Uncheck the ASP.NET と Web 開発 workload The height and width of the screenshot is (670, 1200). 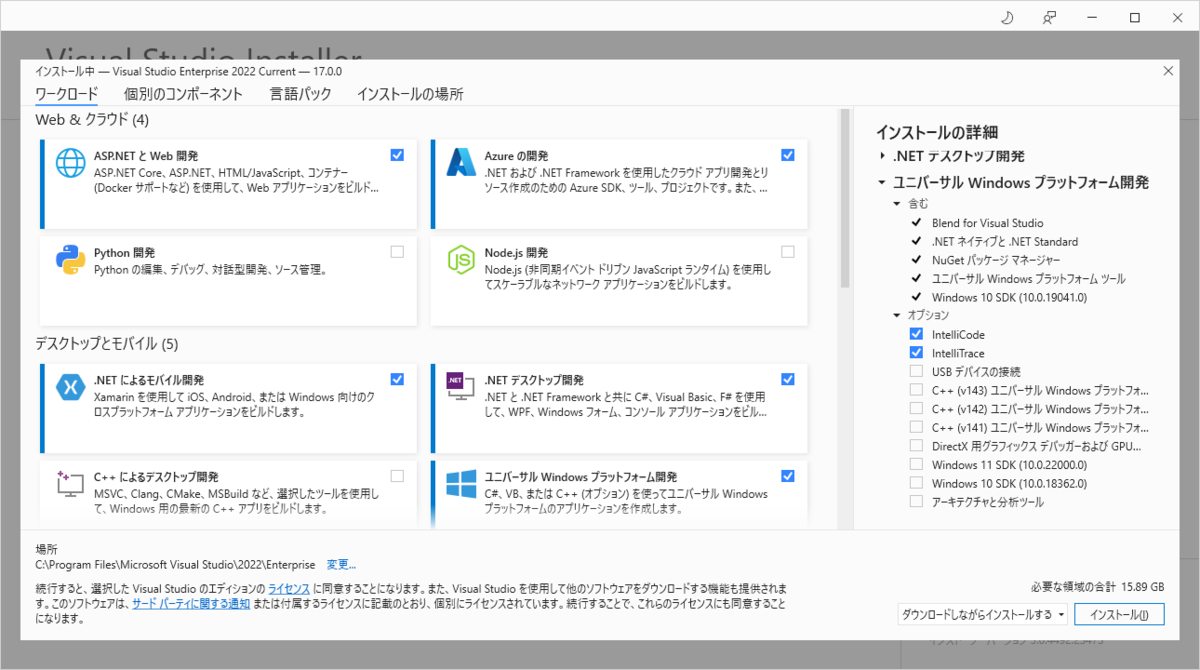click(397, 155)
